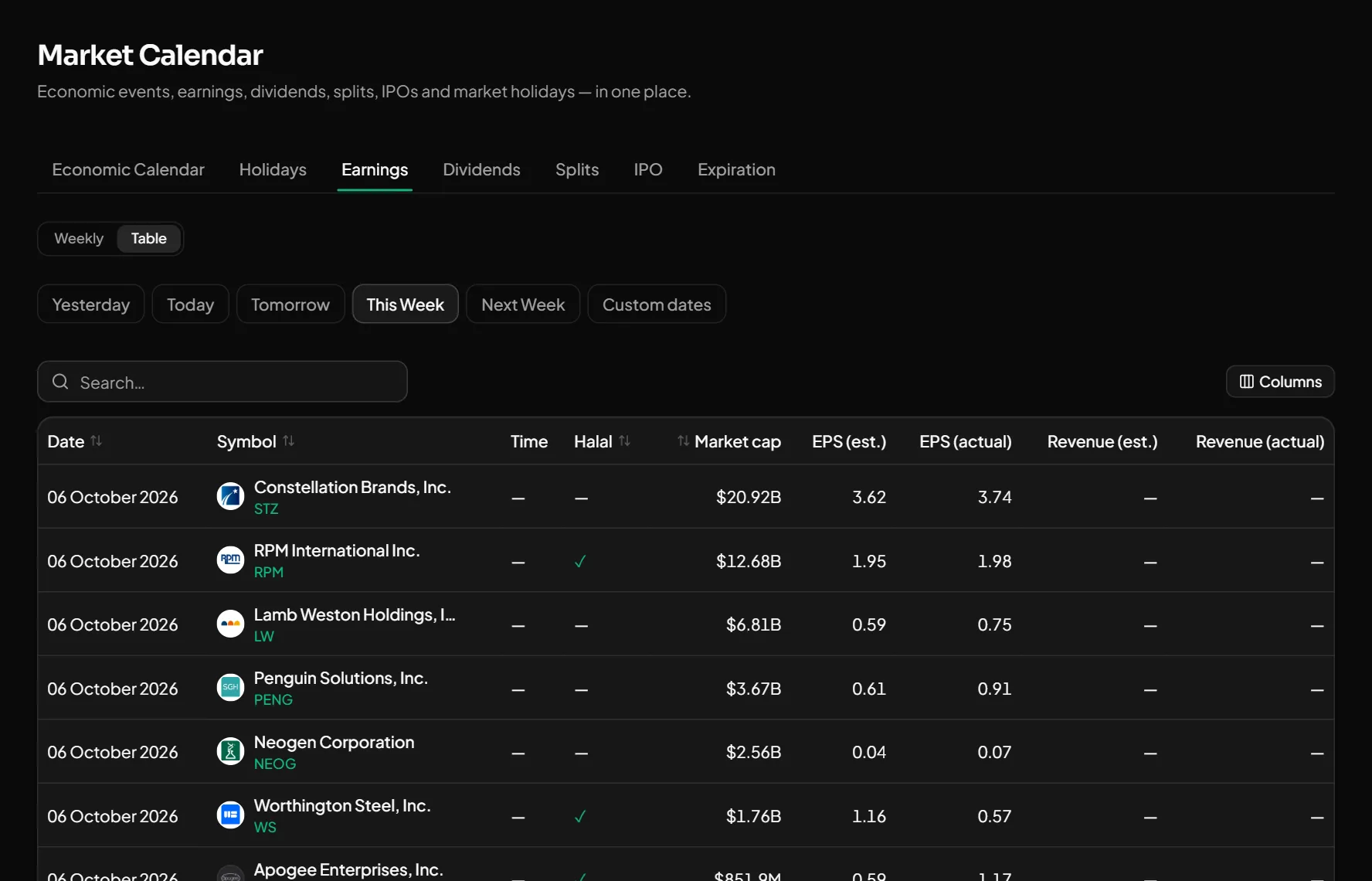Open the PENG ticker link

[x=273, y=699]
